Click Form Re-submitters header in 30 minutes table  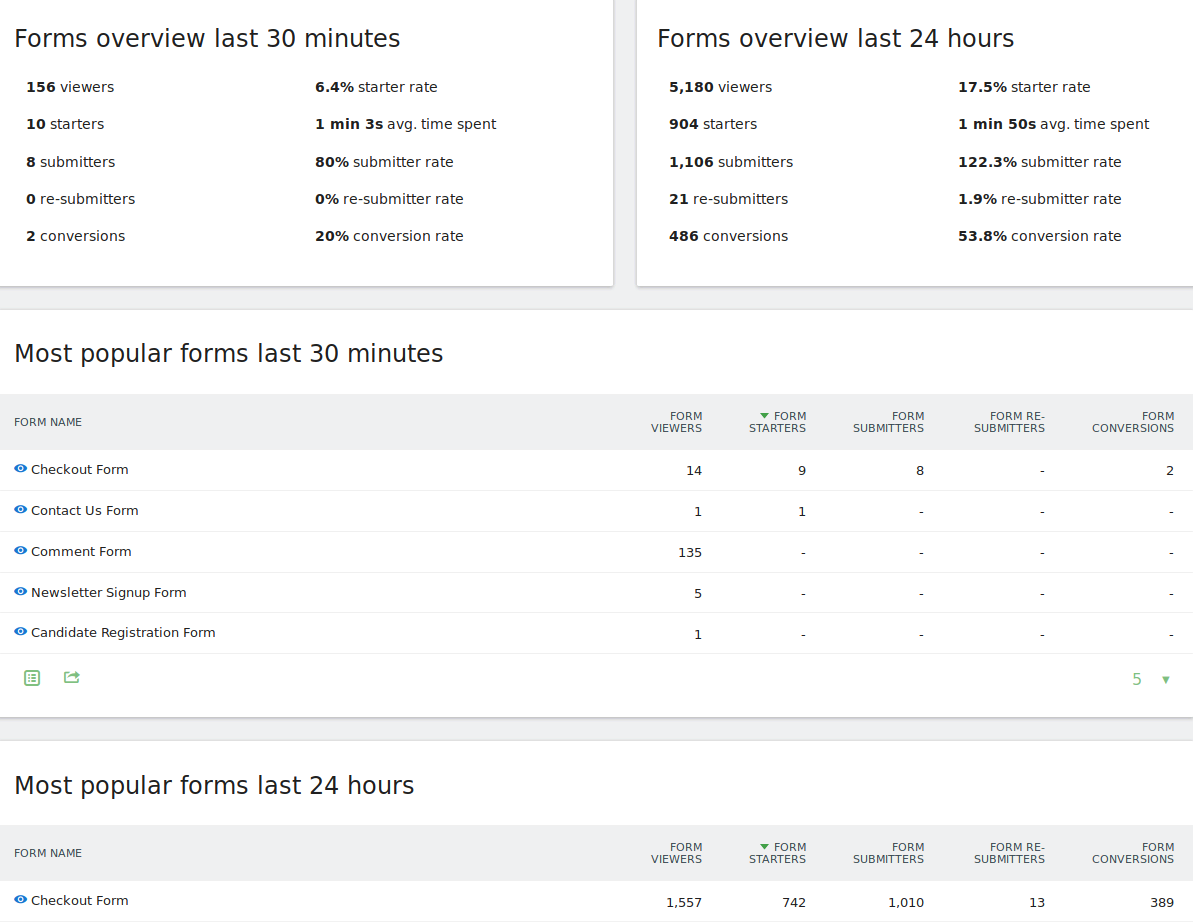click(x=1009, y=422)
